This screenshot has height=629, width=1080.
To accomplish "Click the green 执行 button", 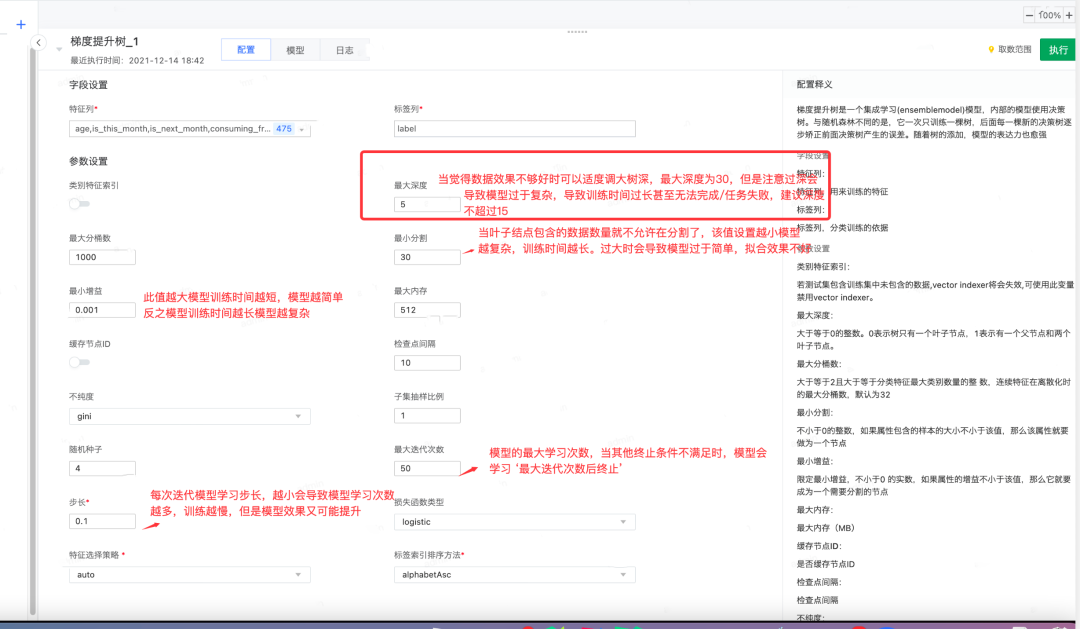I will [1057, 48].
